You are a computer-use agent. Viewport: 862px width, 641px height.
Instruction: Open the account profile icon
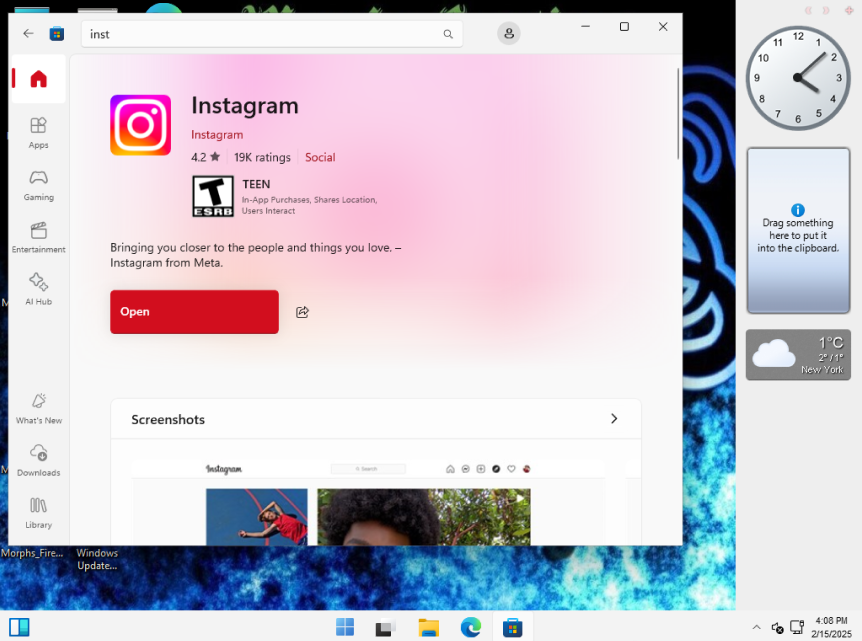click(x=509, y=34)
